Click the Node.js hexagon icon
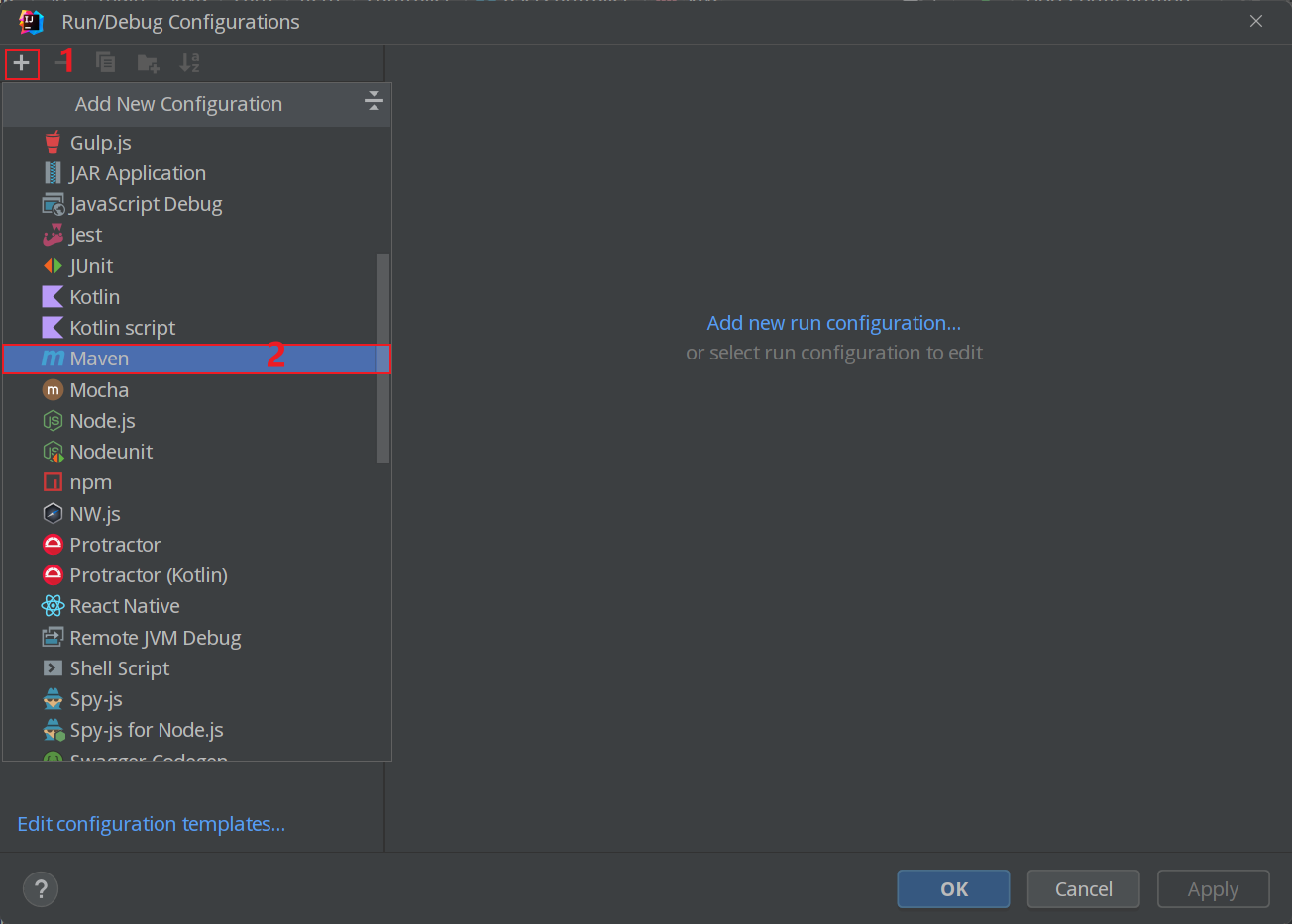The width and height of the screenshot is (1292, 924). pos(53,421)
